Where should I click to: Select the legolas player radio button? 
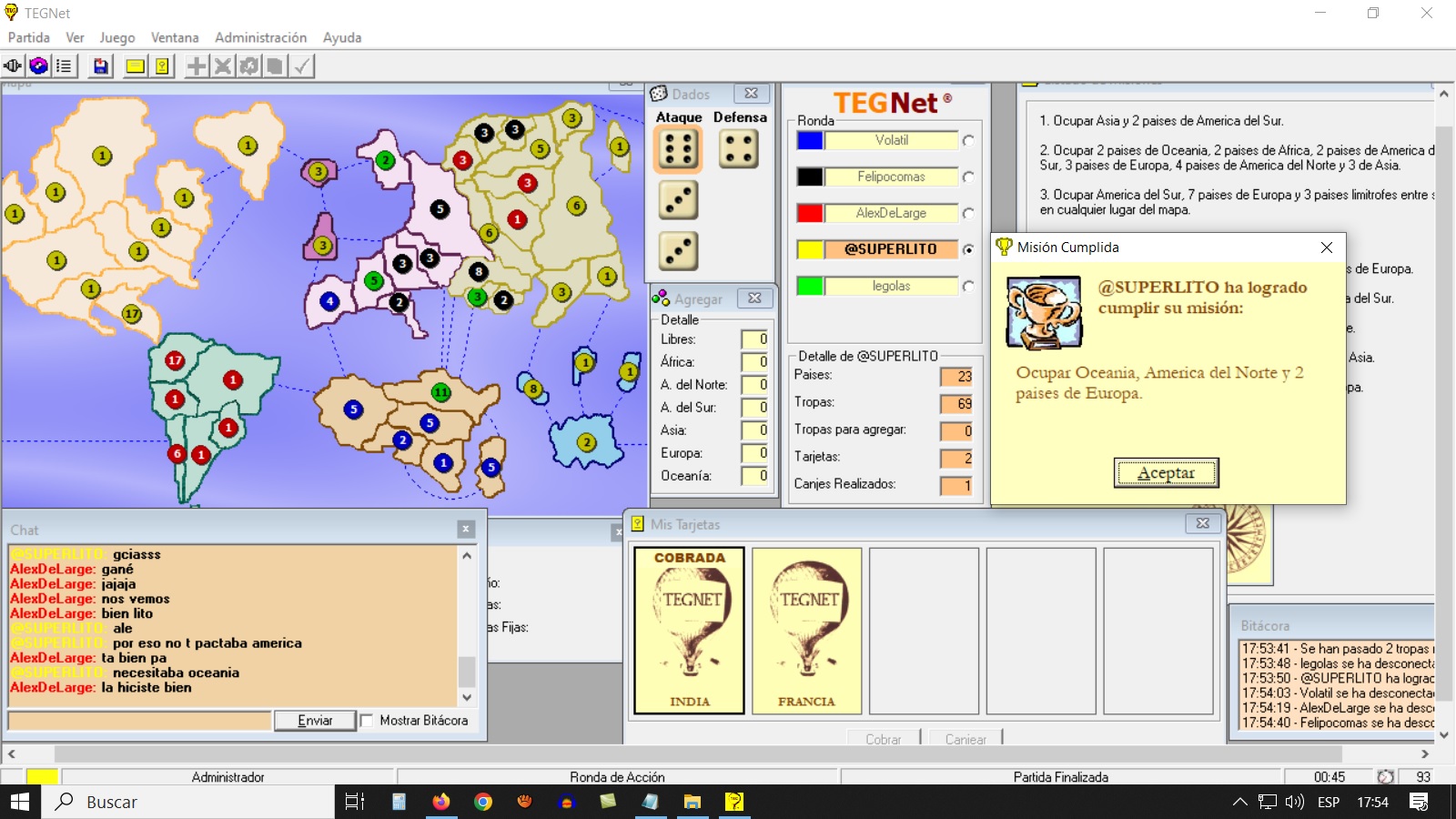click(968, 287)
